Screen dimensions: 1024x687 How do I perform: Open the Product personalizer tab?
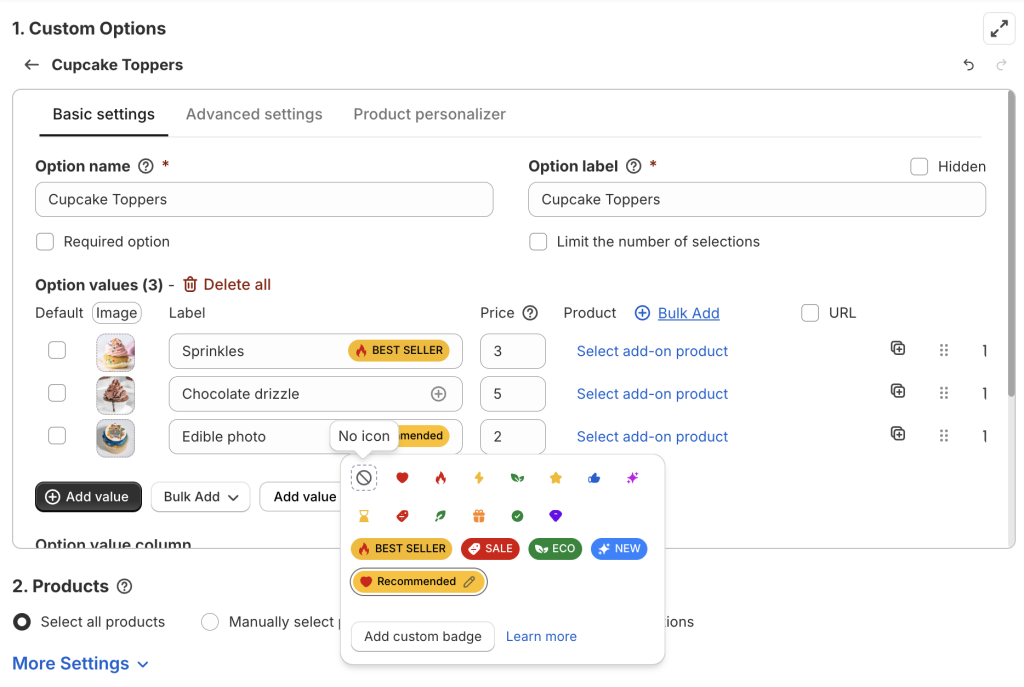click(x=429, y=114)
